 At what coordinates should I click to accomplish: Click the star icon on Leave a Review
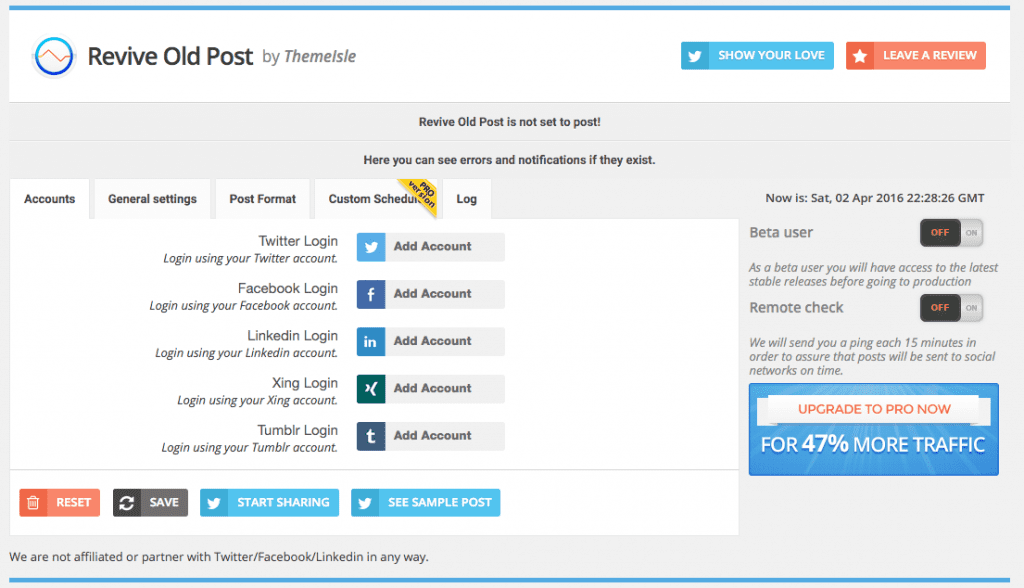[x=860, y=56]
